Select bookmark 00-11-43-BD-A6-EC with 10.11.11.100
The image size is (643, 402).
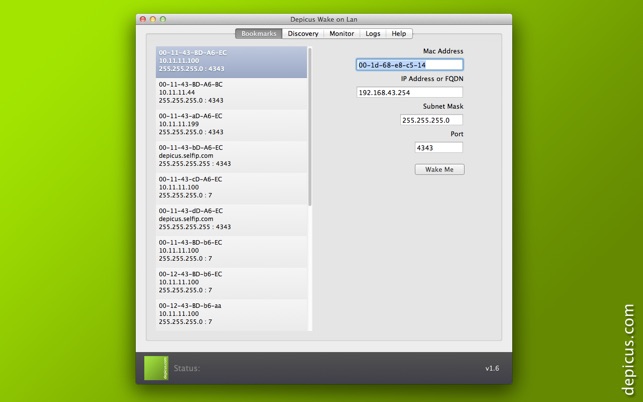[x=231, y=62]
